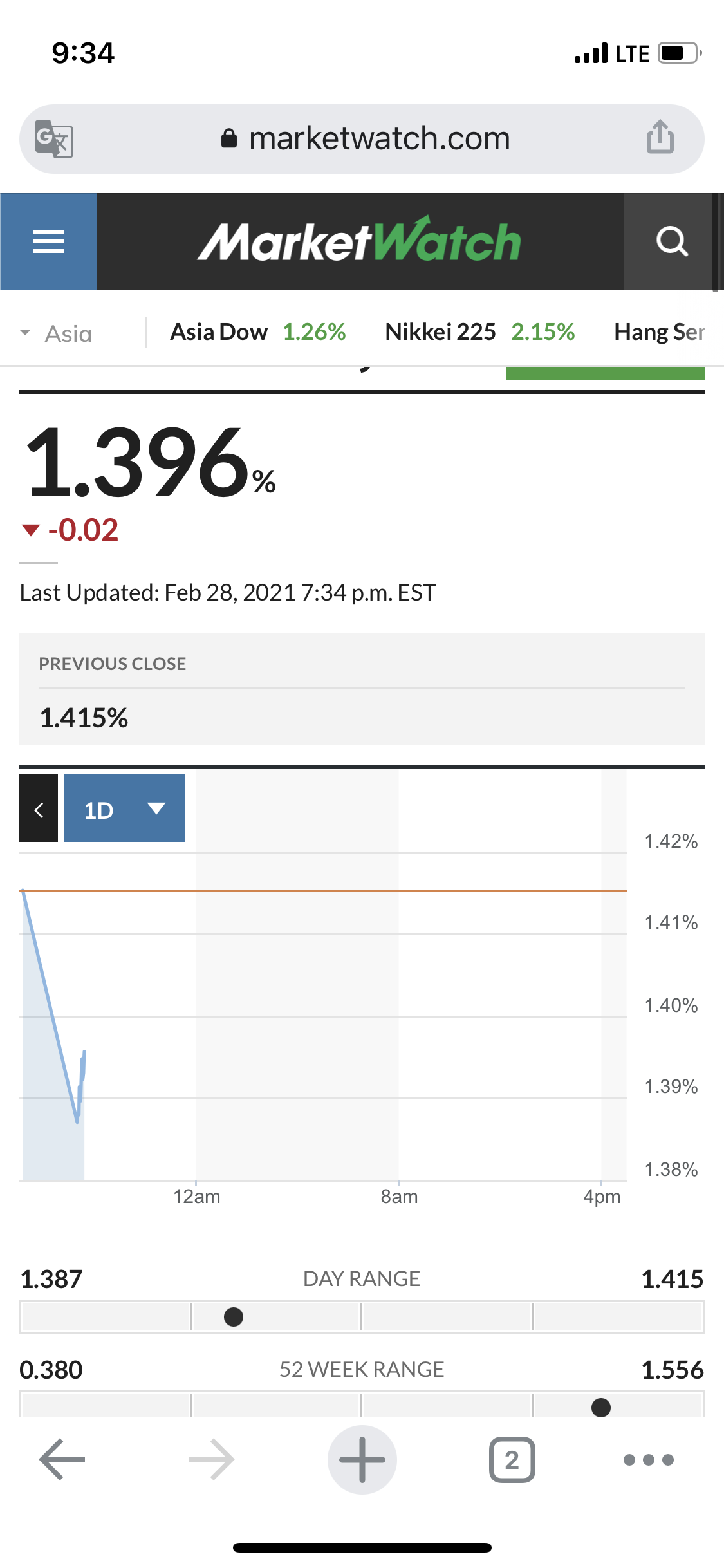Open the tab switcher showing 2 tabs

click(512, 1459)
